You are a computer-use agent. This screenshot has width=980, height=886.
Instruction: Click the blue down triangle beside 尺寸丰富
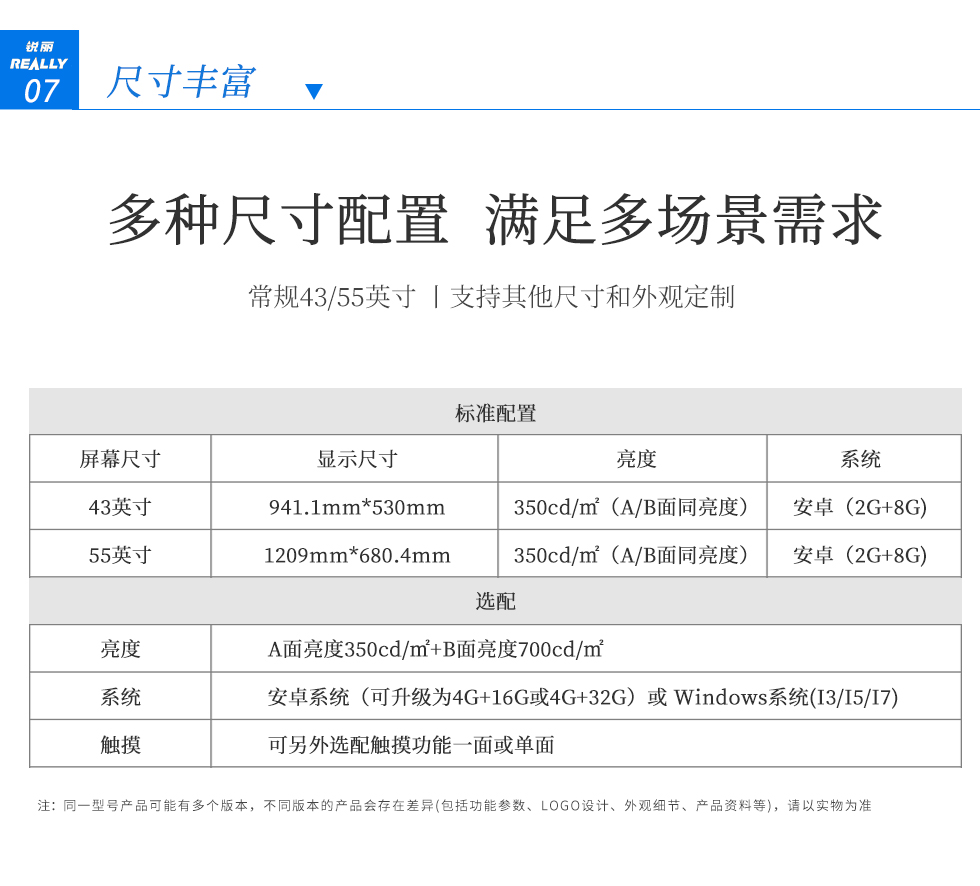click(314, 91)
